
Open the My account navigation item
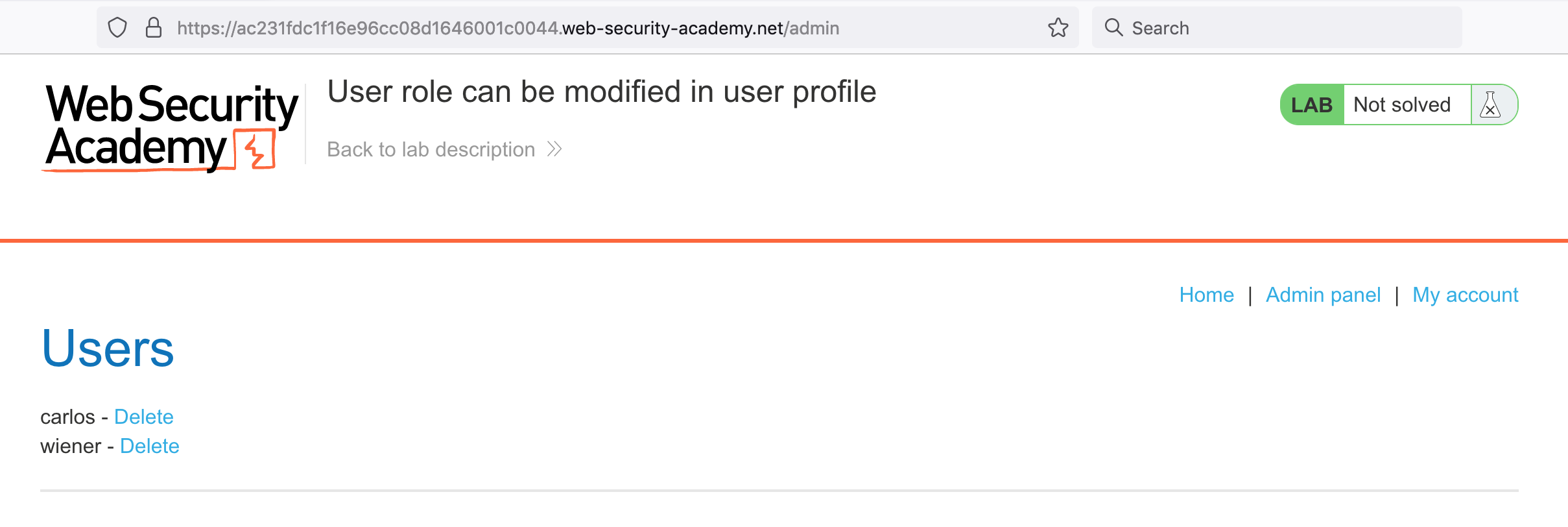click(1465, 295)
